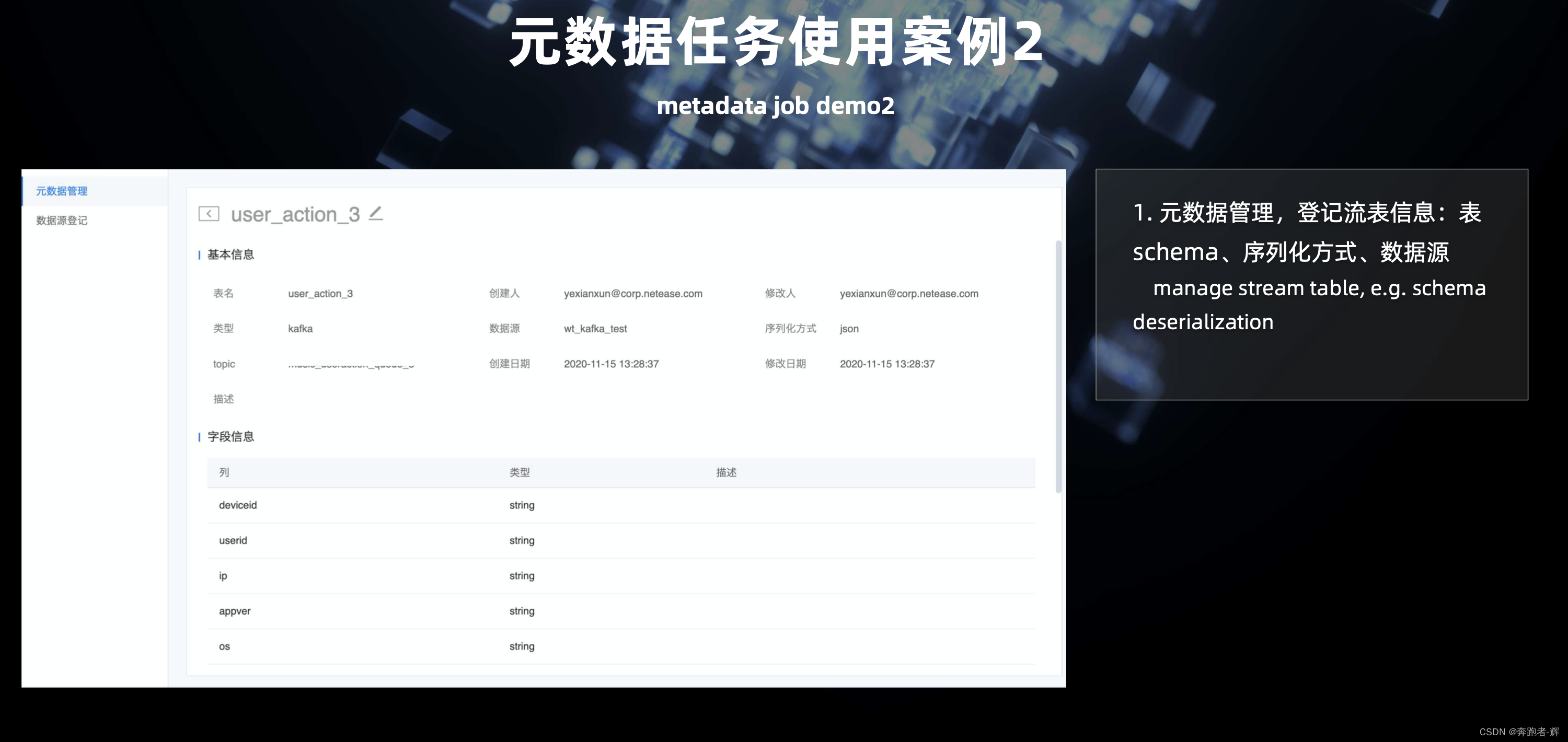
Task: Click the json serialization value
Action: pyautogui.click(x=848, y=329)
